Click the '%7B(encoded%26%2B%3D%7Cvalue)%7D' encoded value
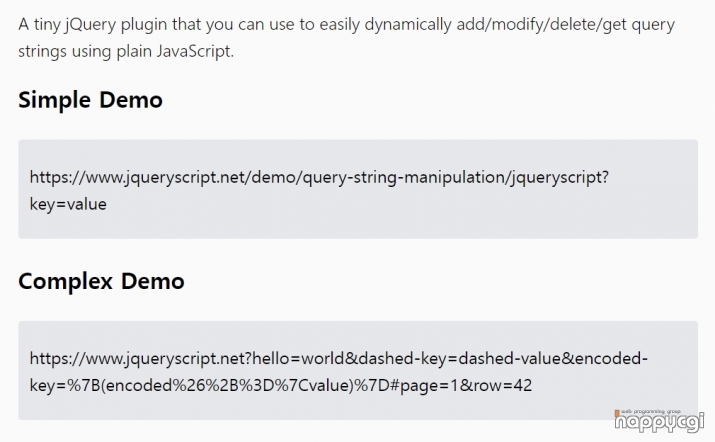Screen dimensions: 715x442 [x=228, y=386]
